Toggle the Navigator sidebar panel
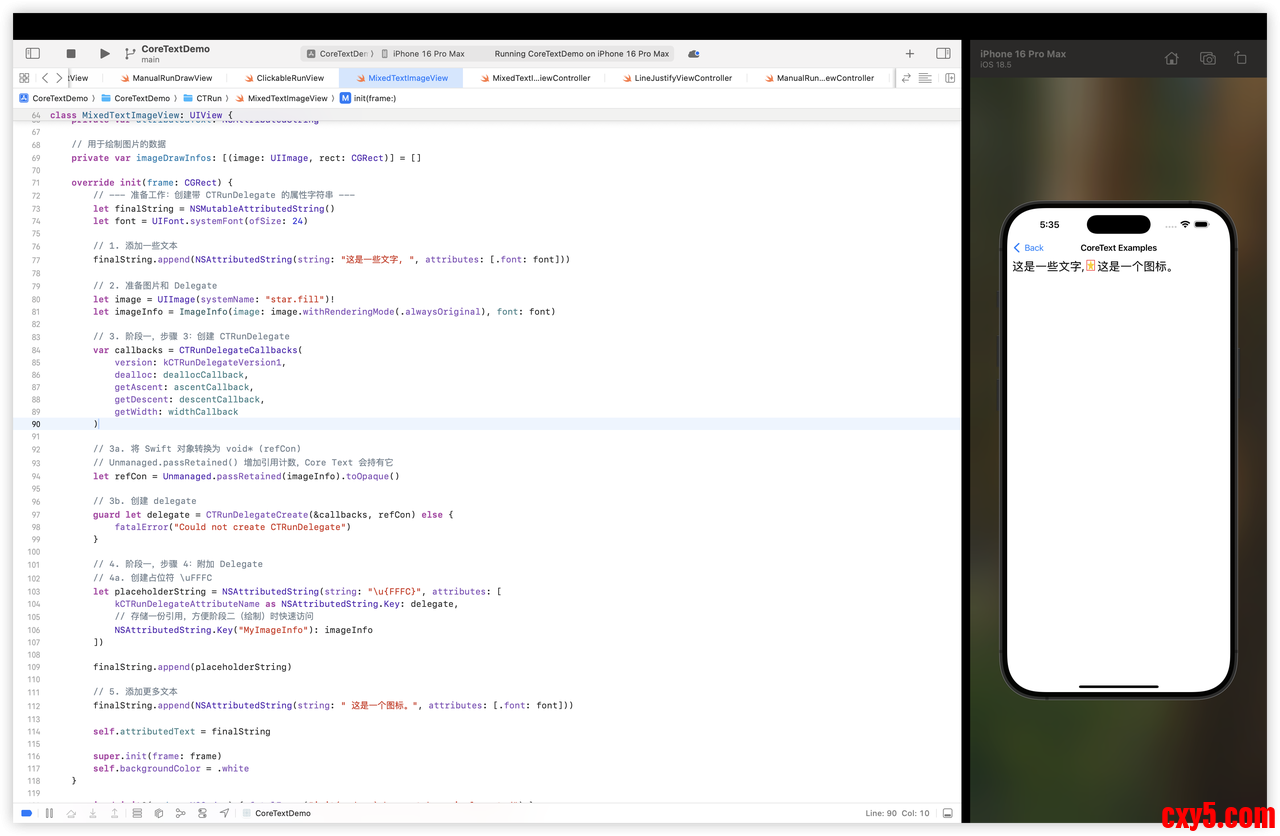The width and height of the screenshot is (1280, 836). (x=32, y=54)
